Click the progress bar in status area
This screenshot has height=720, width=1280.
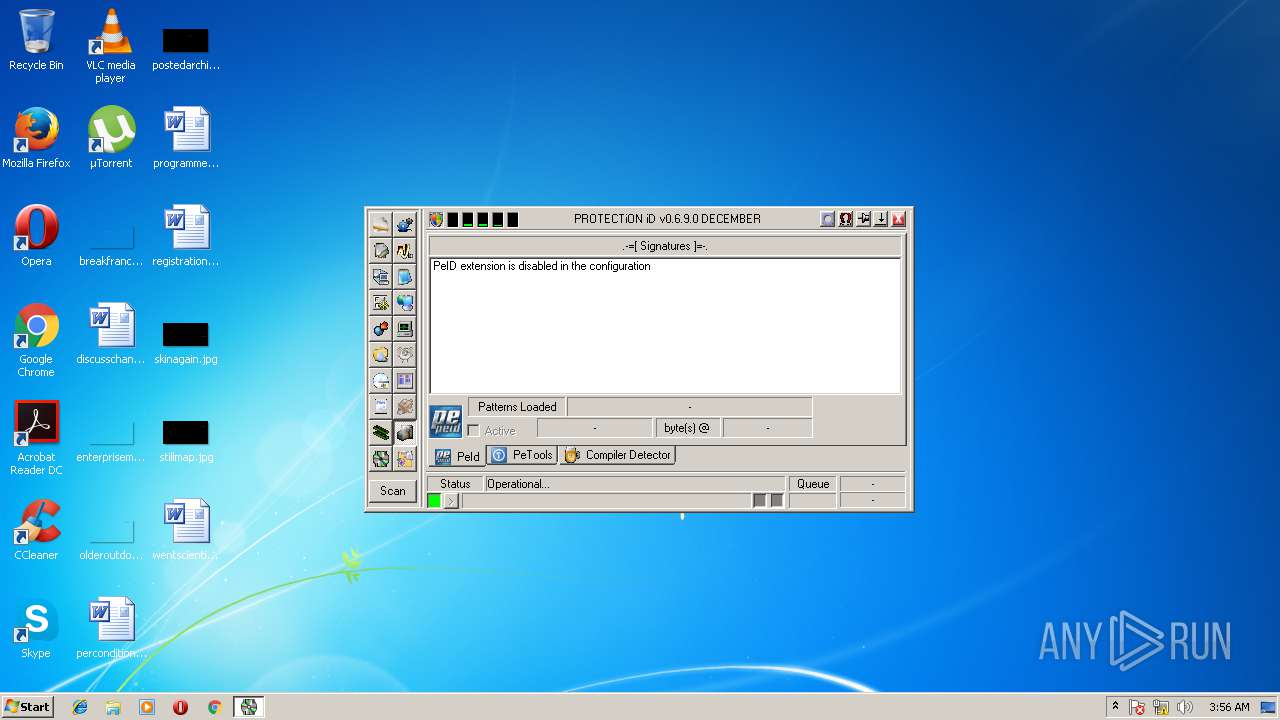click(x=606, y=500)
